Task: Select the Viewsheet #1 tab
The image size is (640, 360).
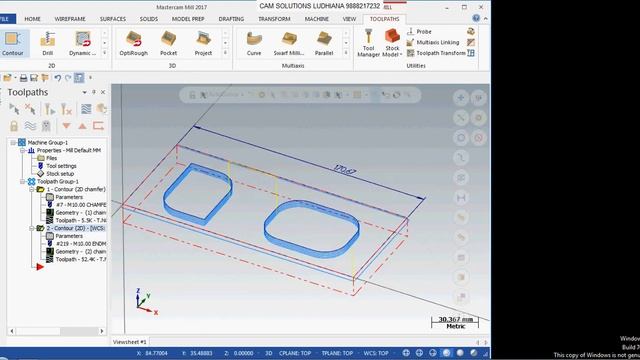Action: click(x=129, y=342)
